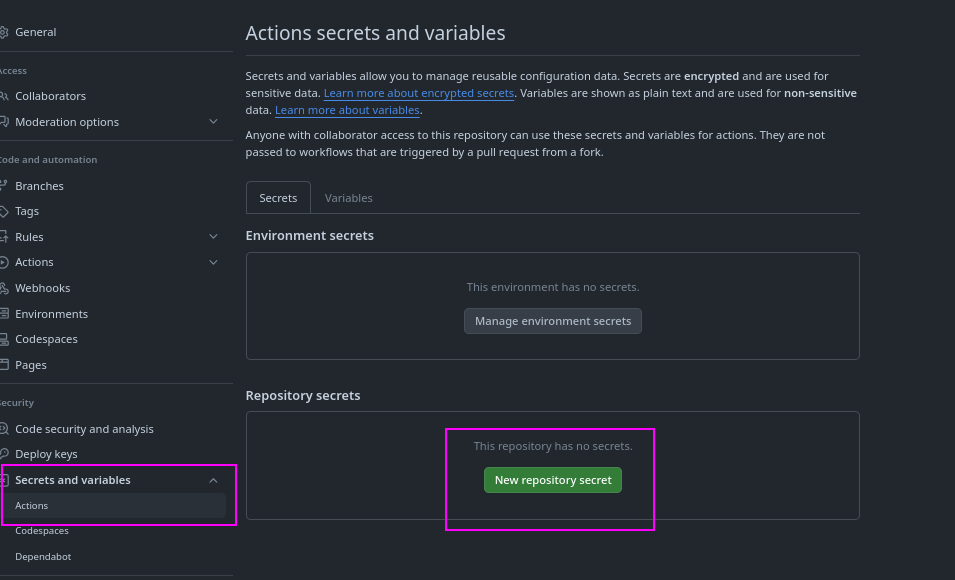Click the New repository secret button
955x580 pixels.
coord(553,480)
